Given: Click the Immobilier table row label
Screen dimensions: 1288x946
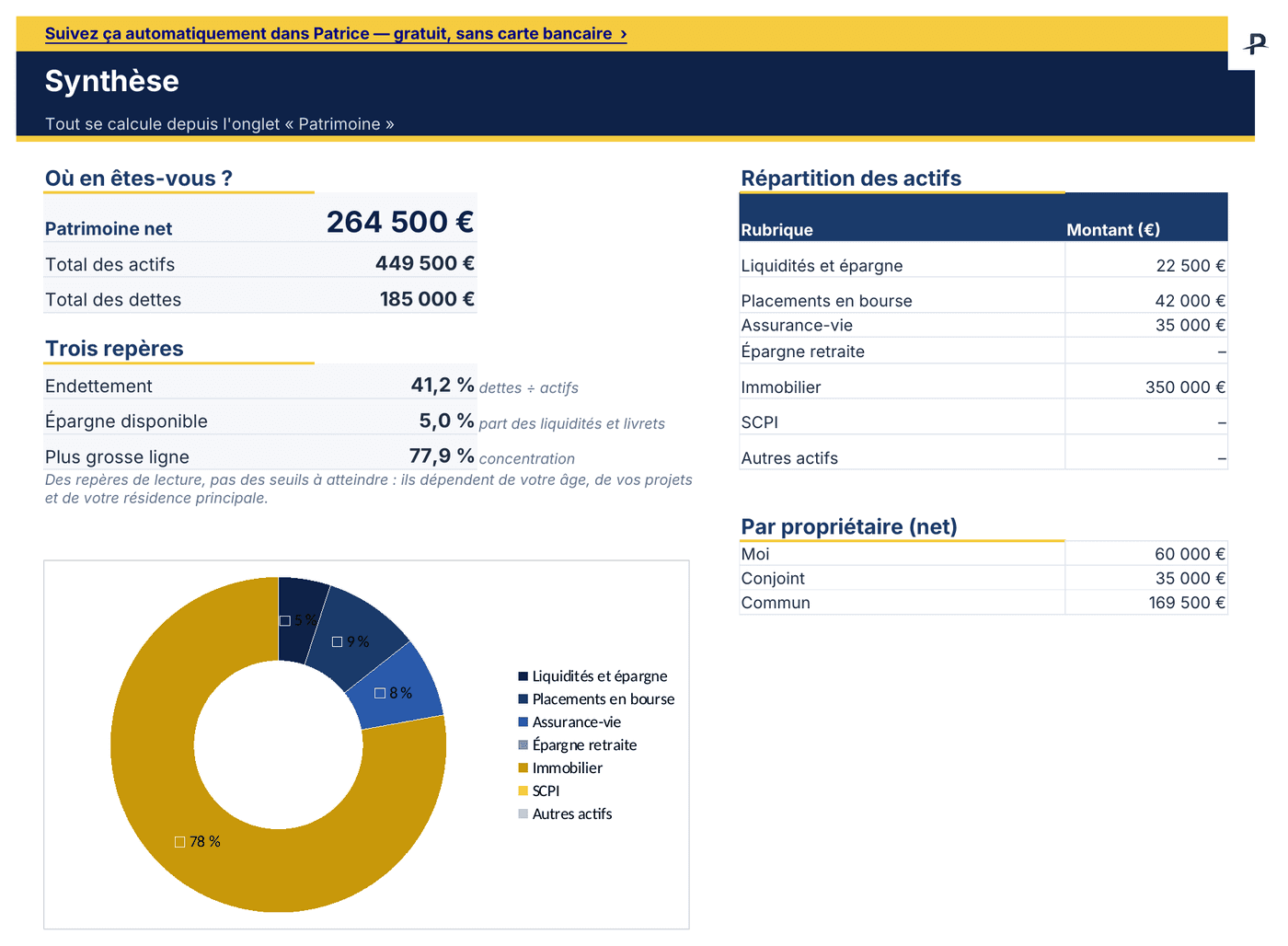Looking at the screenshot, I should coord(781,387).
